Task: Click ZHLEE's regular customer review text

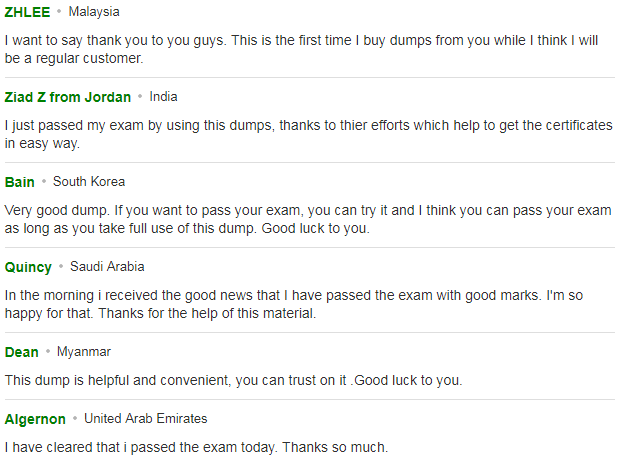Action: click(x=301, y=49)
